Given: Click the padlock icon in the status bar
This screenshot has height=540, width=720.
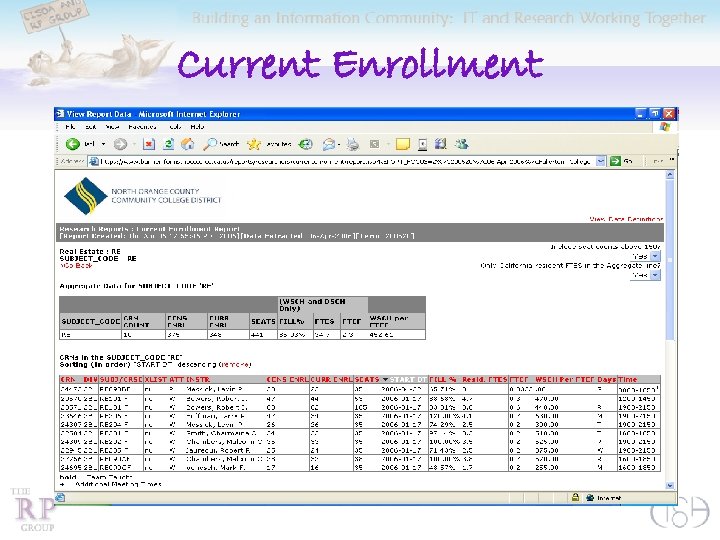Looking at the screenshot, I should 575,497.
